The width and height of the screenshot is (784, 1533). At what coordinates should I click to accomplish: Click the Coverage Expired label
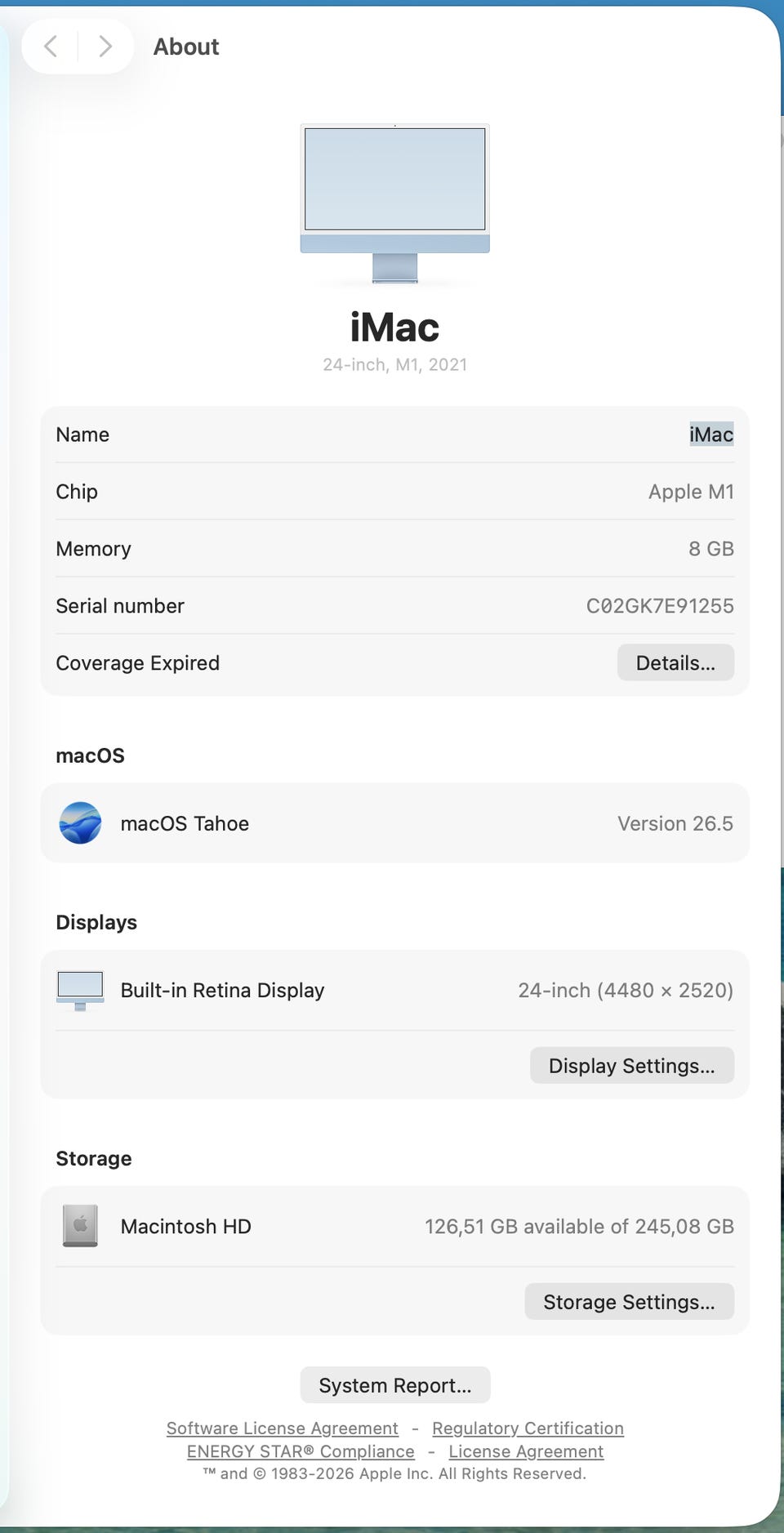[137, 663]
